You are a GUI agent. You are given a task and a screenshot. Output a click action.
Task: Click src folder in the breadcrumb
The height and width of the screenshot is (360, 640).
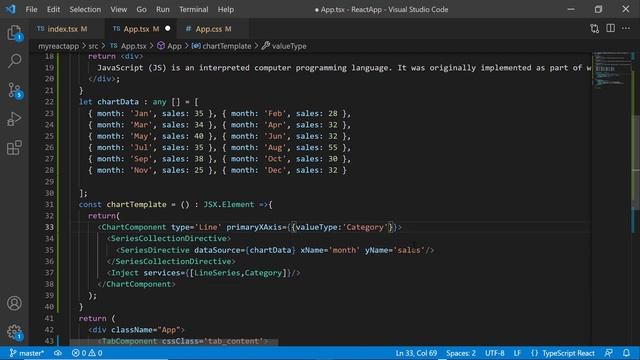click(x=93, y=46)
